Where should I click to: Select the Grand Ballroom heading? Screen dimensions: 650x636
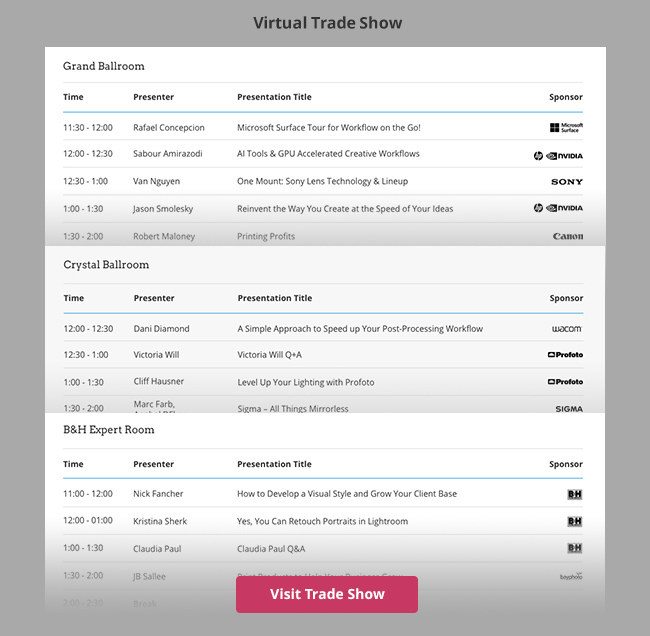(104, 66)
